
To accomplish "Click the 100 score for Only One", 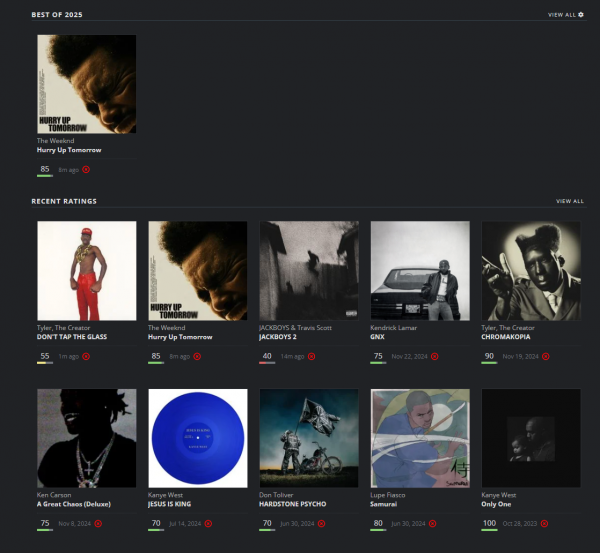I will click(489, 523).
